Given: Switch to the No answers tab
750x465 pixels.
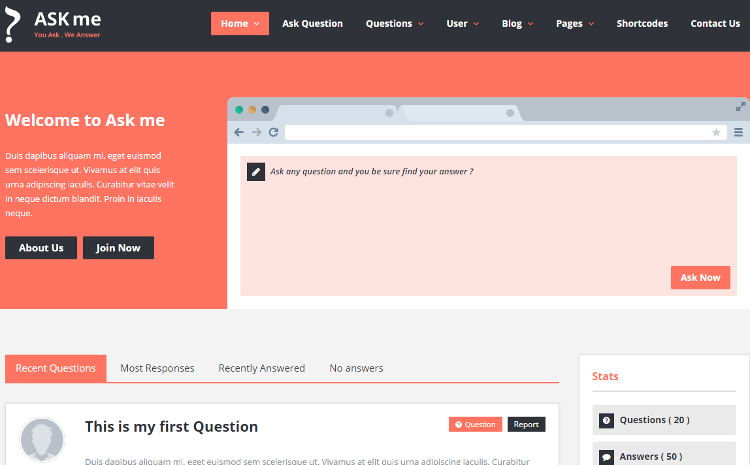Looking at the screenshot, I should click(x=356, y=368).
